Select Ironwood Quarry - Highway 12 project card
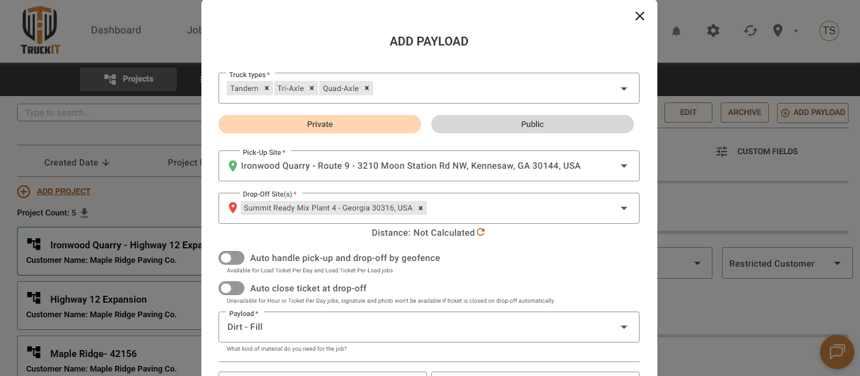 click(110, 252)
